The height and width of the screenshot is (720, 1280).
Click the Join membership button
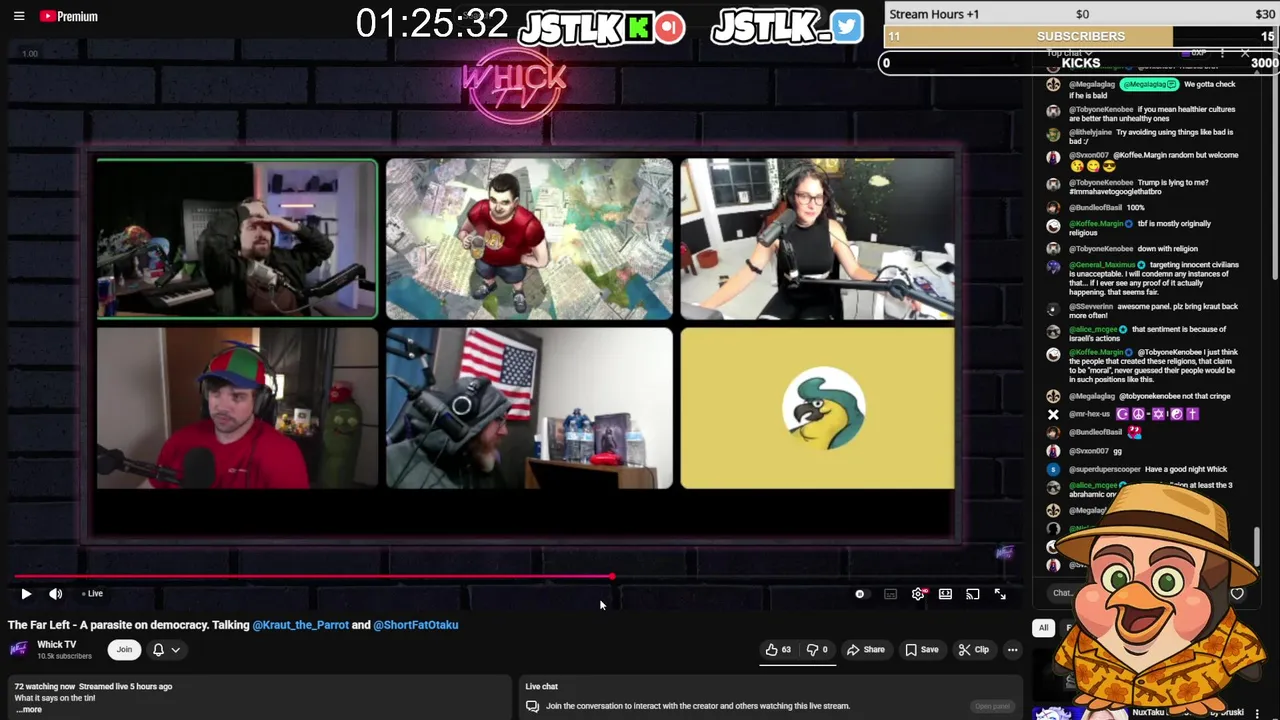click(x=124, y=650)
